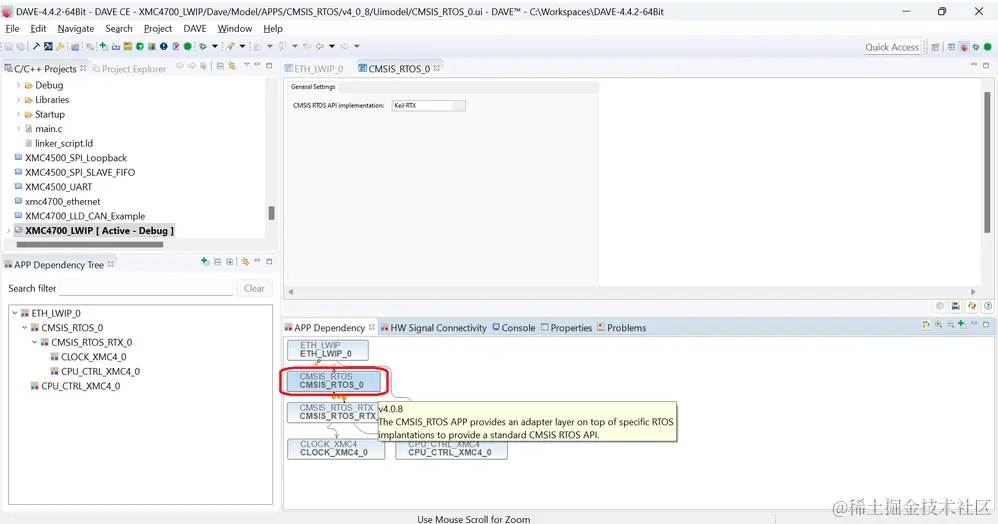Image resolution: width=998 pixels, height=524 pixels.
Task: Click the Build hammer toolbar icon
Action: pyautogui.click(x=36, y=46)
